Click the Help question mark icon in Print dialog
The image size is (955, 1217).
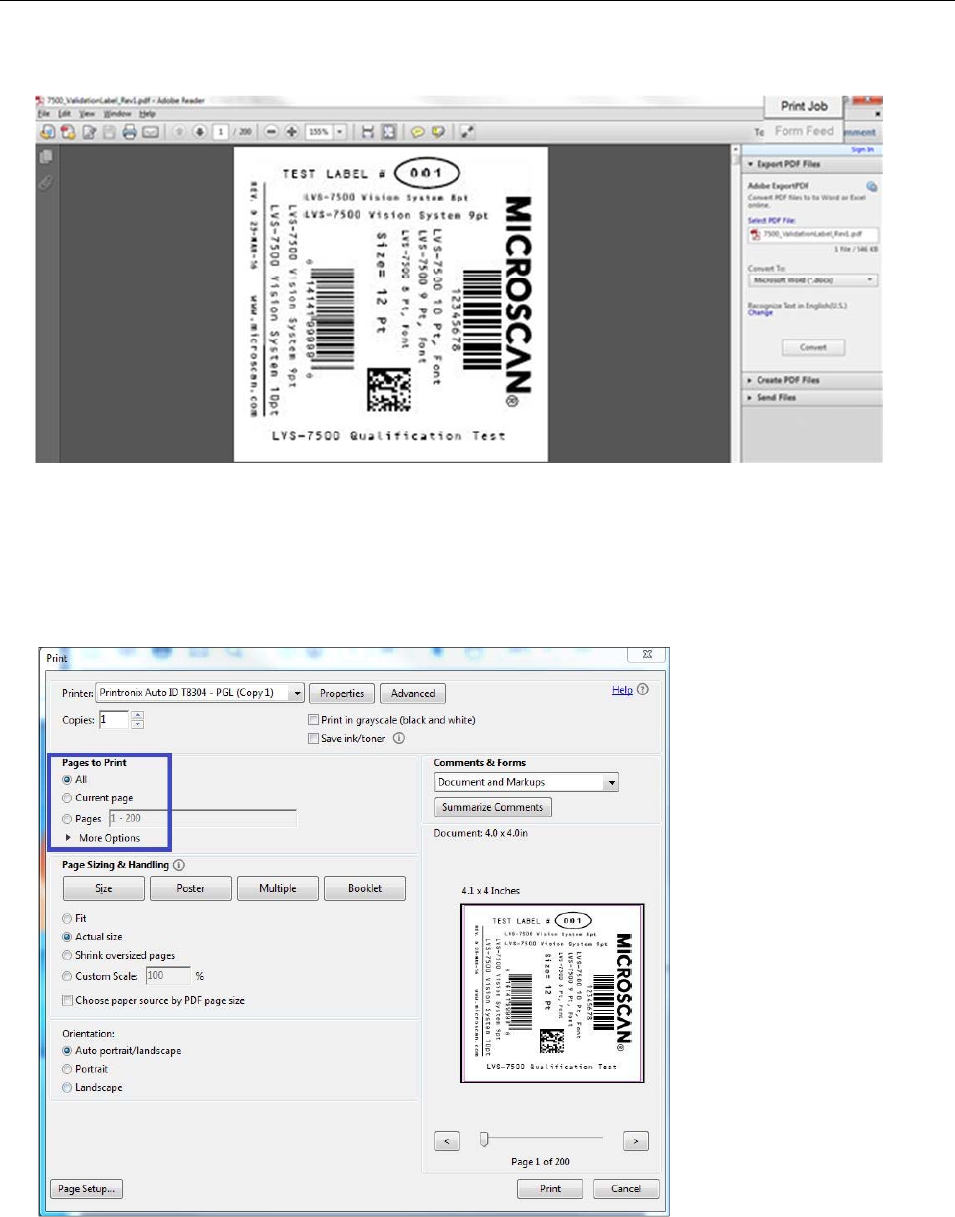click(643, 689)
